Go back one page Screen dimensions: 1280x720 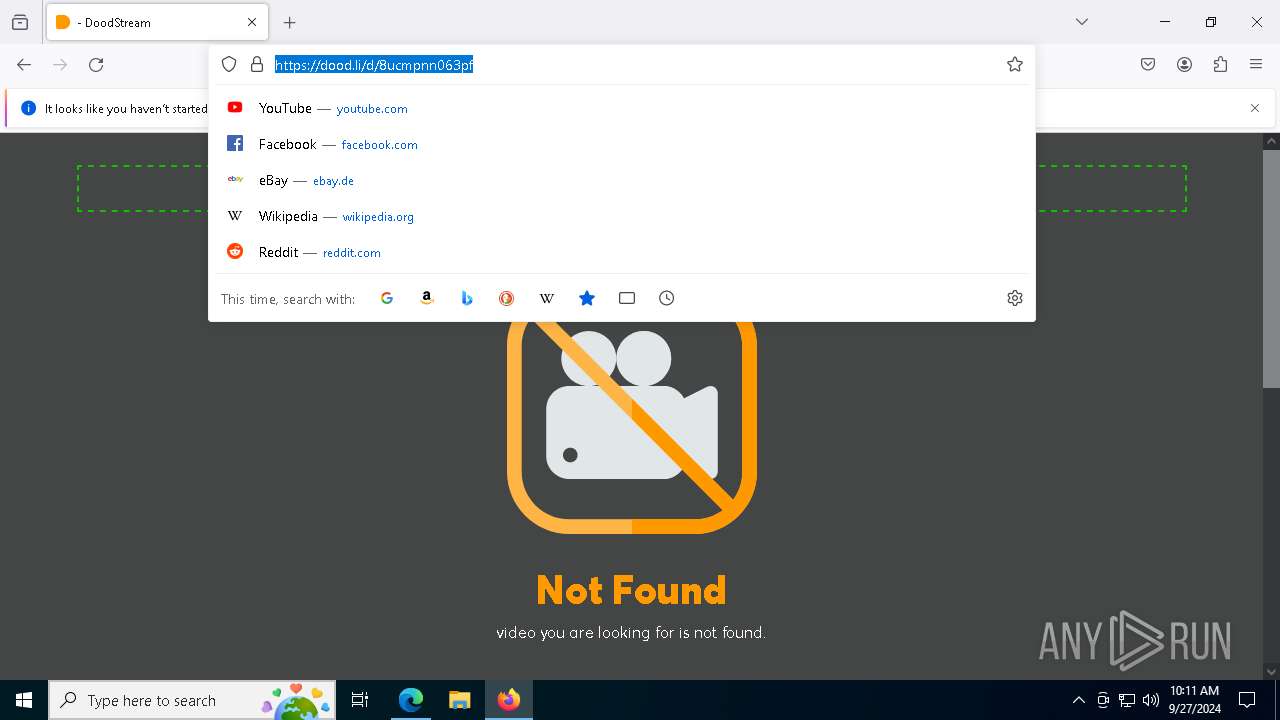(x=24, y=65)
